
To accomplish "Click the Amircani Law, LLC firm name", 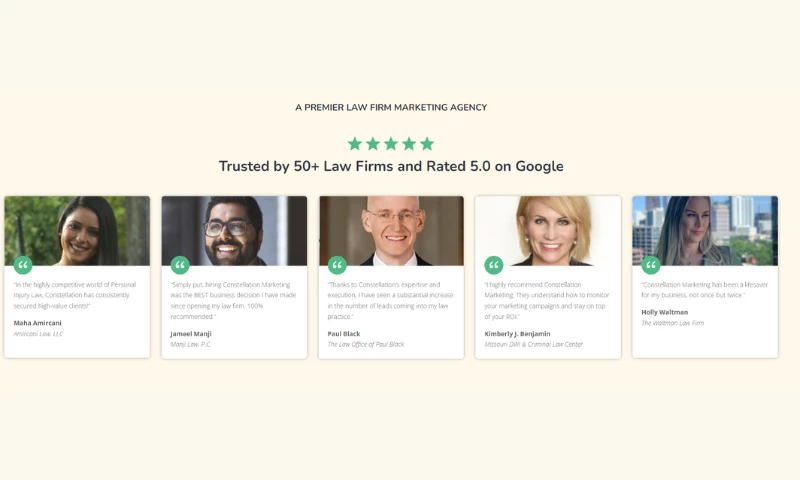I will (x=38, y=334).
